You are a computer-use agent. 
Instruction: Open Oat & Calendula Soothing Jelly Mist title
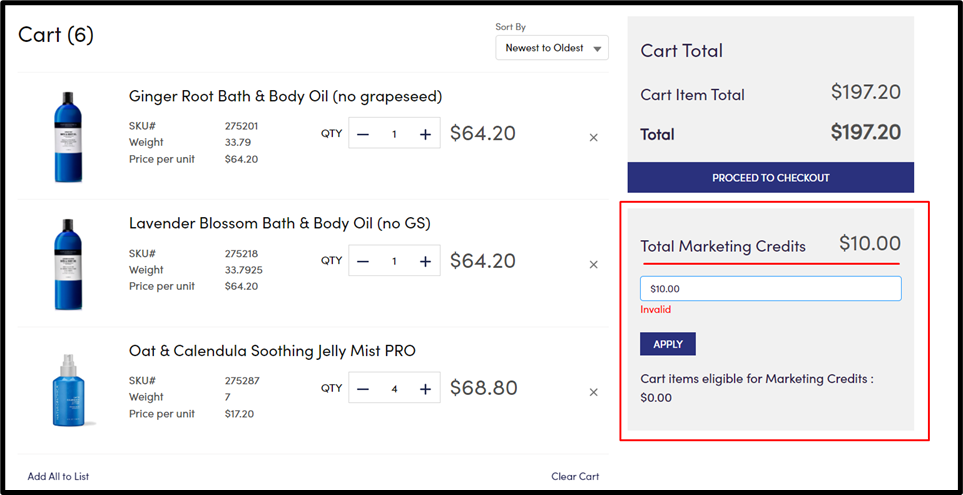tap(272, 351)
